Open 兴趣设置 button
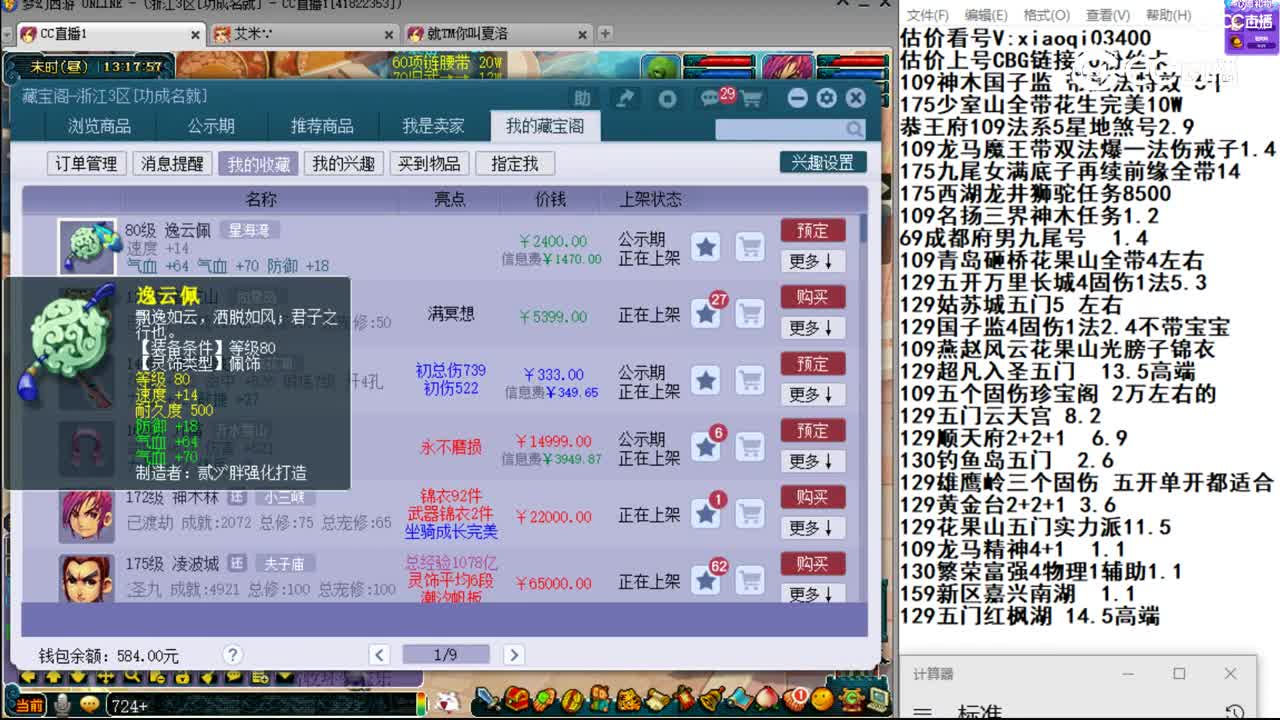This screenshot has width=1280, height=720. pos(823,162)
